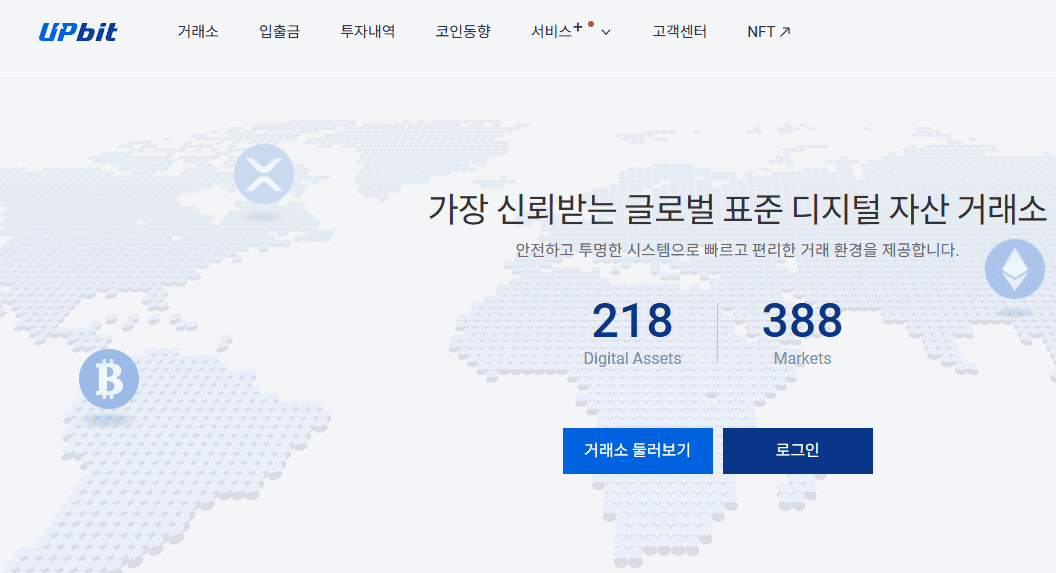Screen dimensions: 1056x573
Task: Click the 거래소 둘러보기 button
Action: (638, 450)
